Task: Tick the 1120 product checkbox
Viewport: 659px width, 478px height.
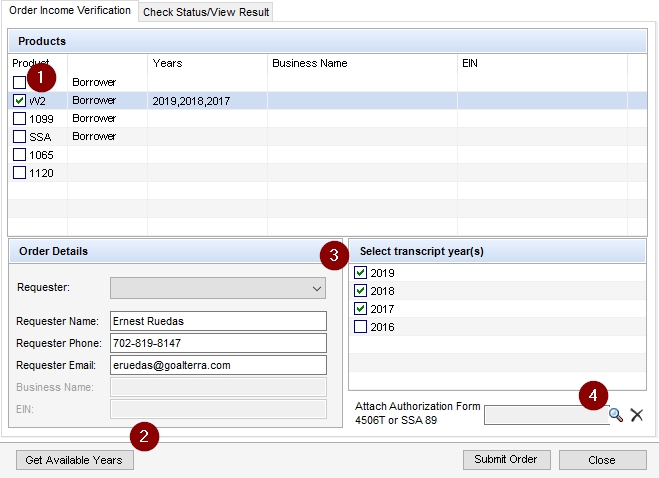Action: [x=20, y=173]
